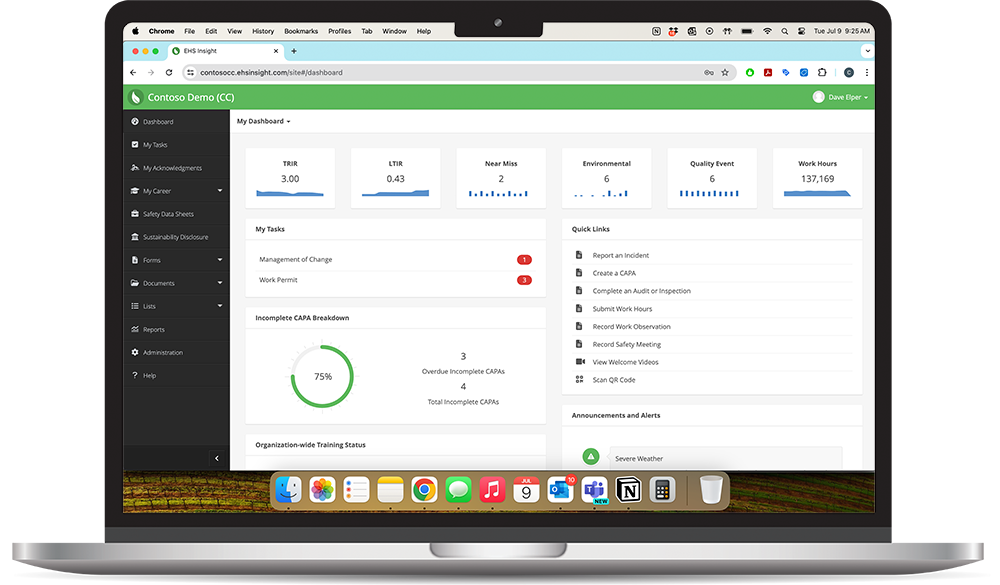The width and height of the screenshot is (1000, 585).
Task: Click the TRIR 3.00 metric card
Action: coord(290,178)
